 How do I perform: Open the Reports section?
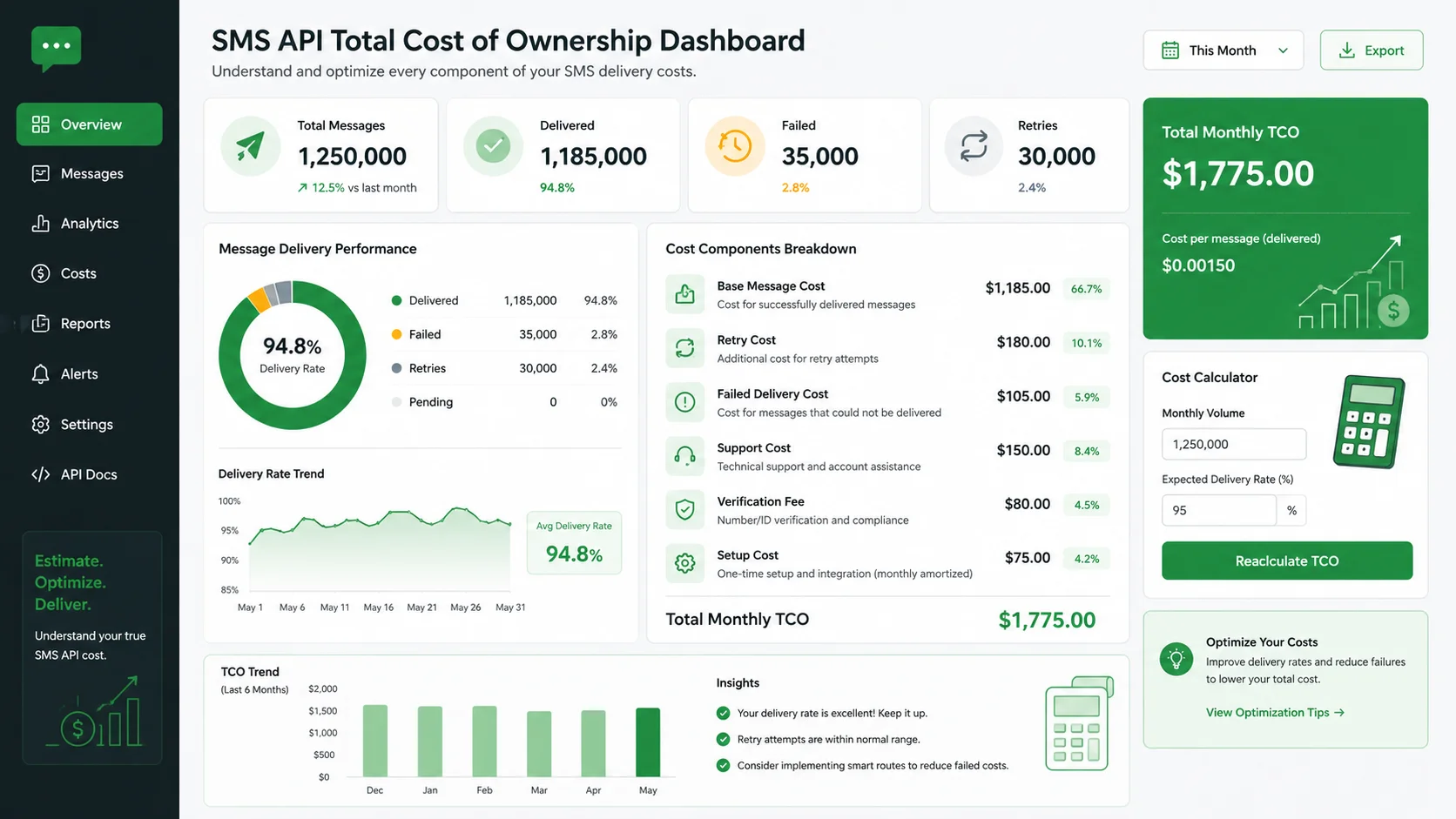(89, 324)
